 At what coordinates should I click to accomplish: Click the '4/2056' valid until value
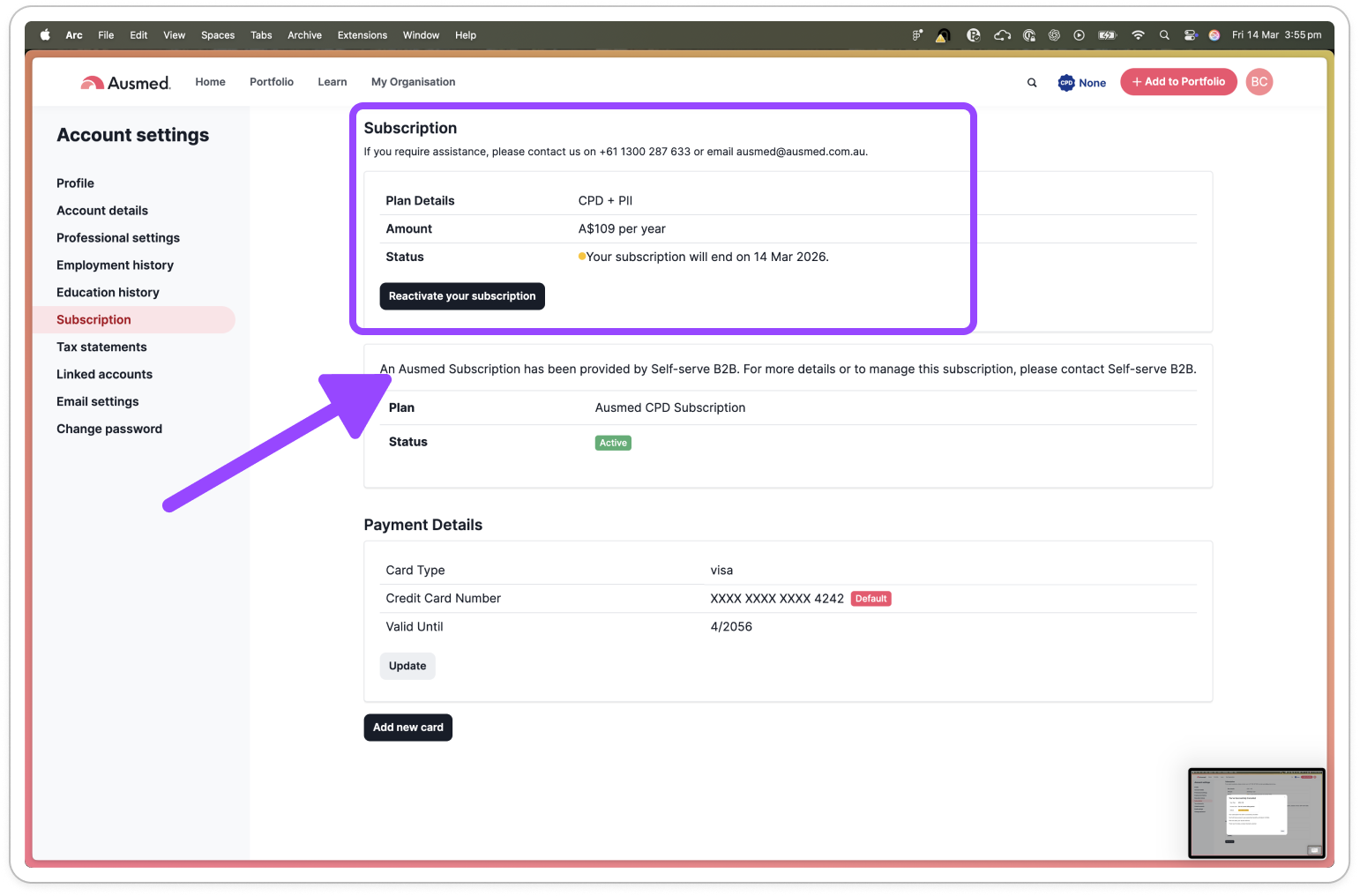click(x=731, y=627)
